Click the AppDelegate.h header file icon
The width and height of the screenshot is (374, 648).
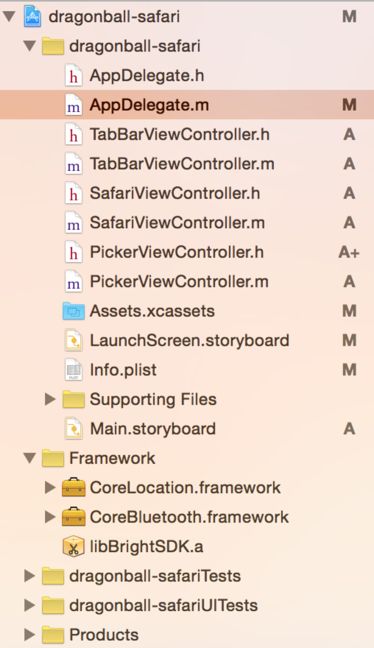(x=73, y=76)
